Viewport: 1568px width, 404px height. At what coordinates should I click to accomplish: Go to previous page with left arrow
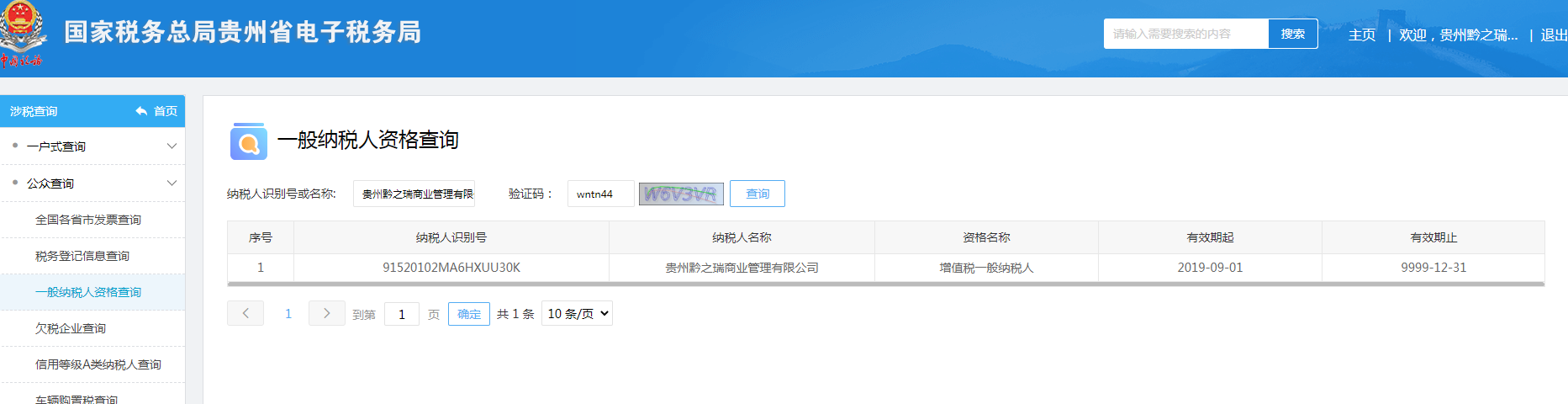(x=245, y=313)
